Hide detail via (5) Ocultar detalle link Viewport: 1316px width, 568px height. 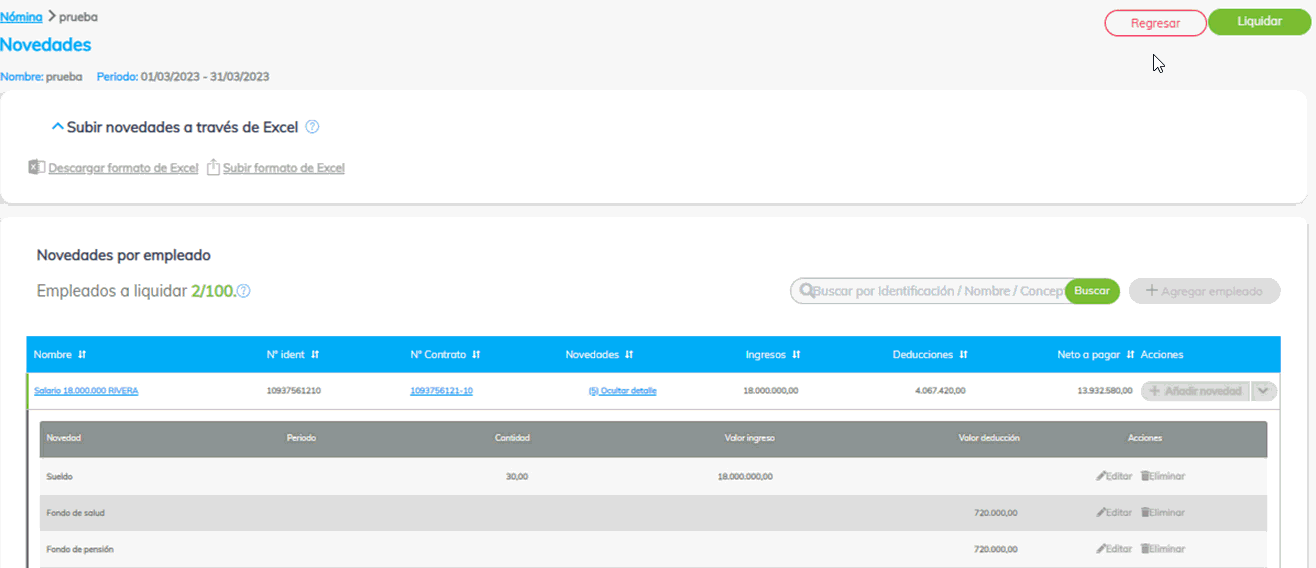click(622, 391)
